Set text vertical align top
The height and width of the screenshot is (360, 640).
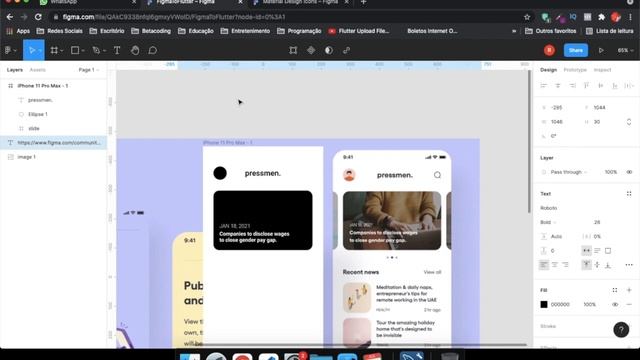tap(586, 265)
